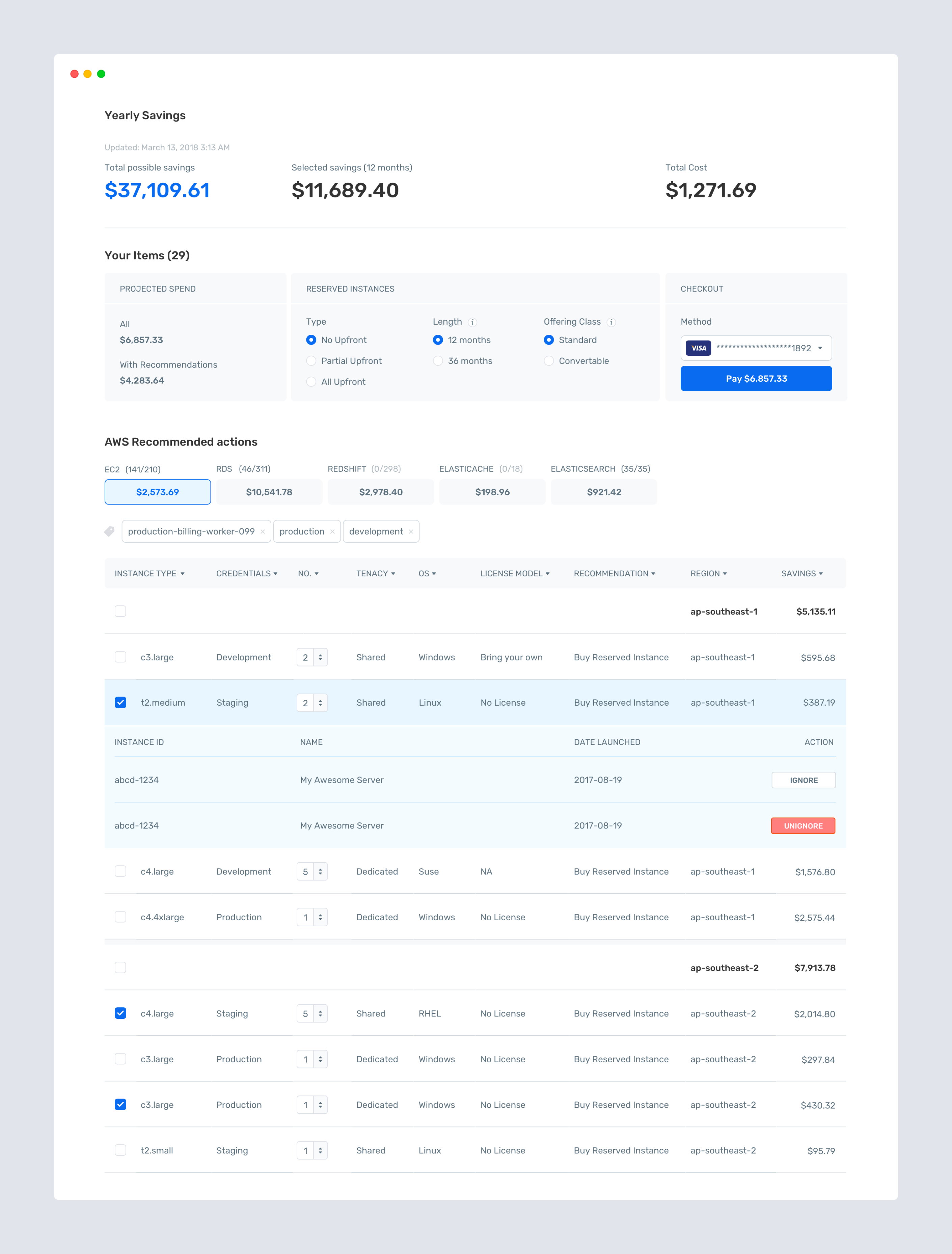Check the c4.4xlarge Production row checkbox
Screen dimensions: 952x1254
point(120,917)
